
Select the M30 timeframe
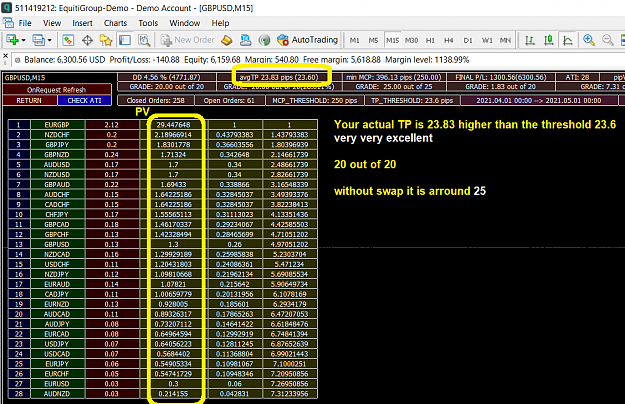[x=411, y=40]
